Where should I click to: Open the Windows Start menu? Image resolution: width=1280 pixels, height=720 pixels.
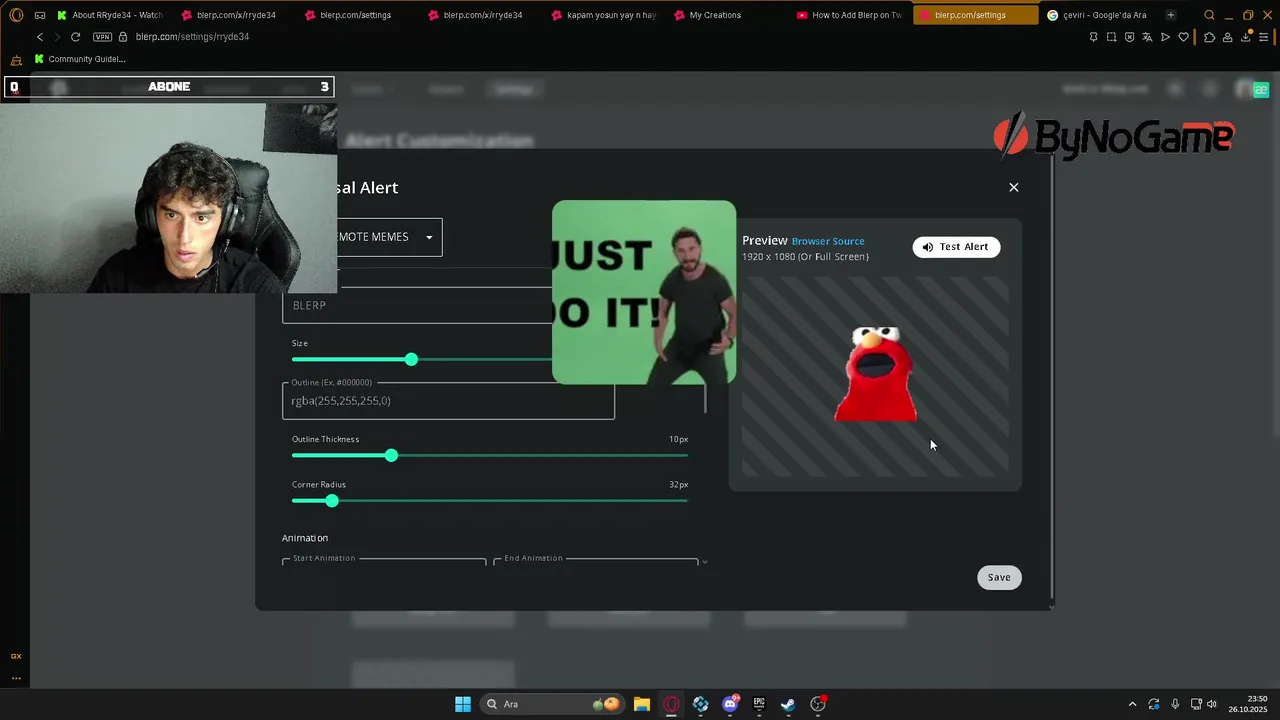(x=463, y=704)
